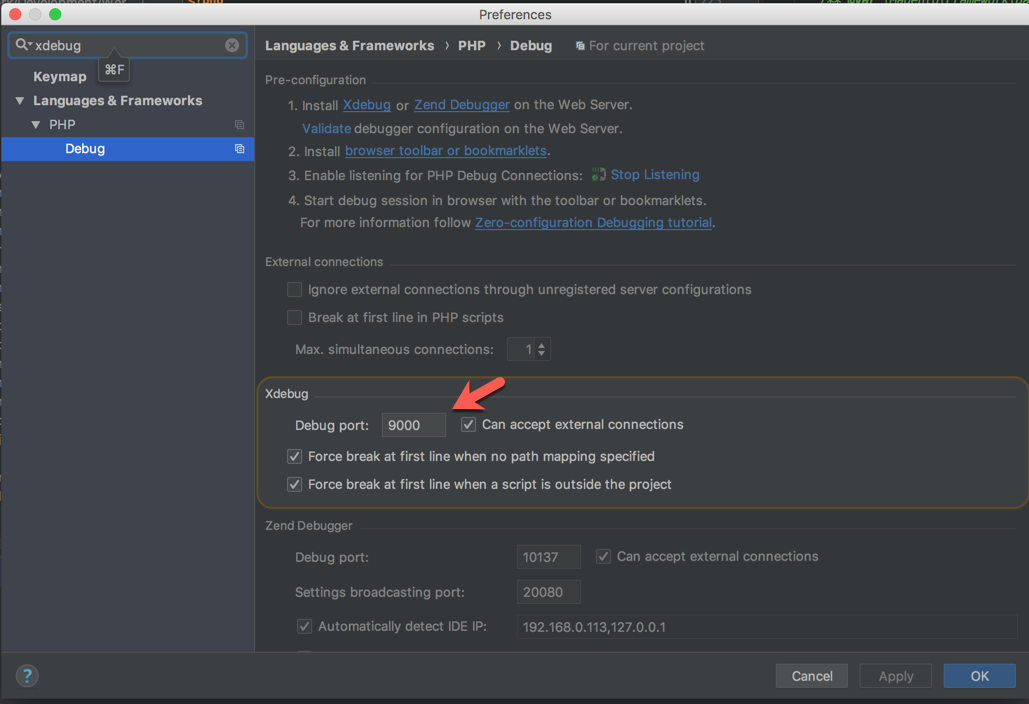Select the PHP tree item

pyautogui.click(x=62, y=125)
